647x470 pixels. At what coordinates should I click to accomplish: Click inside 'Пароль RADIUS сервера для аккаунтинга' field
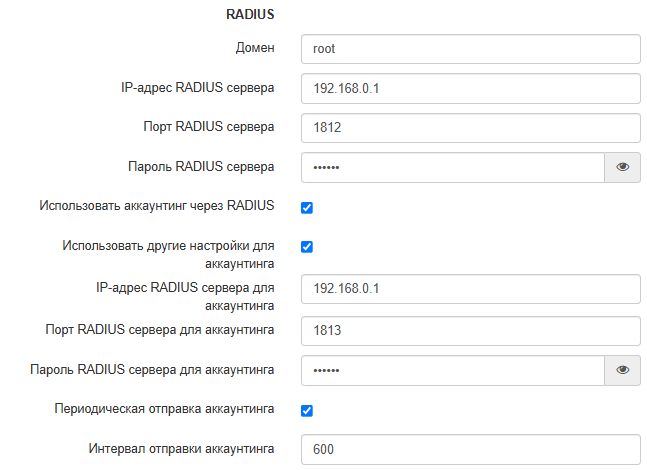click(x=453, y=370)
